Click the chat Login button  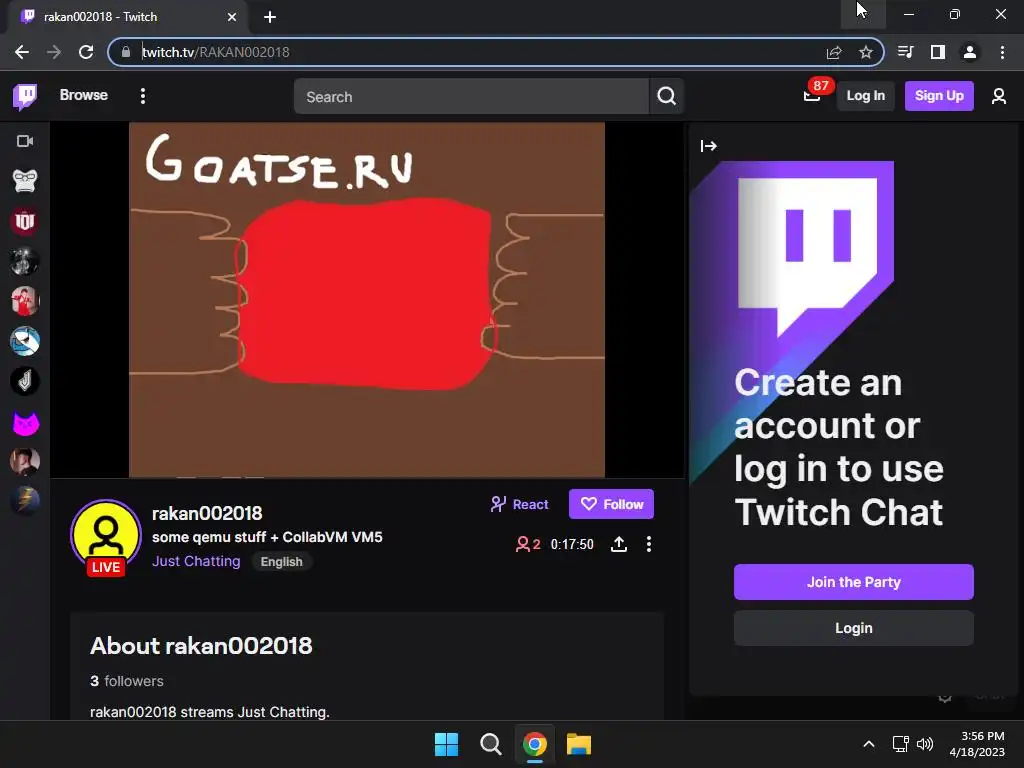(x=854, y=628)
